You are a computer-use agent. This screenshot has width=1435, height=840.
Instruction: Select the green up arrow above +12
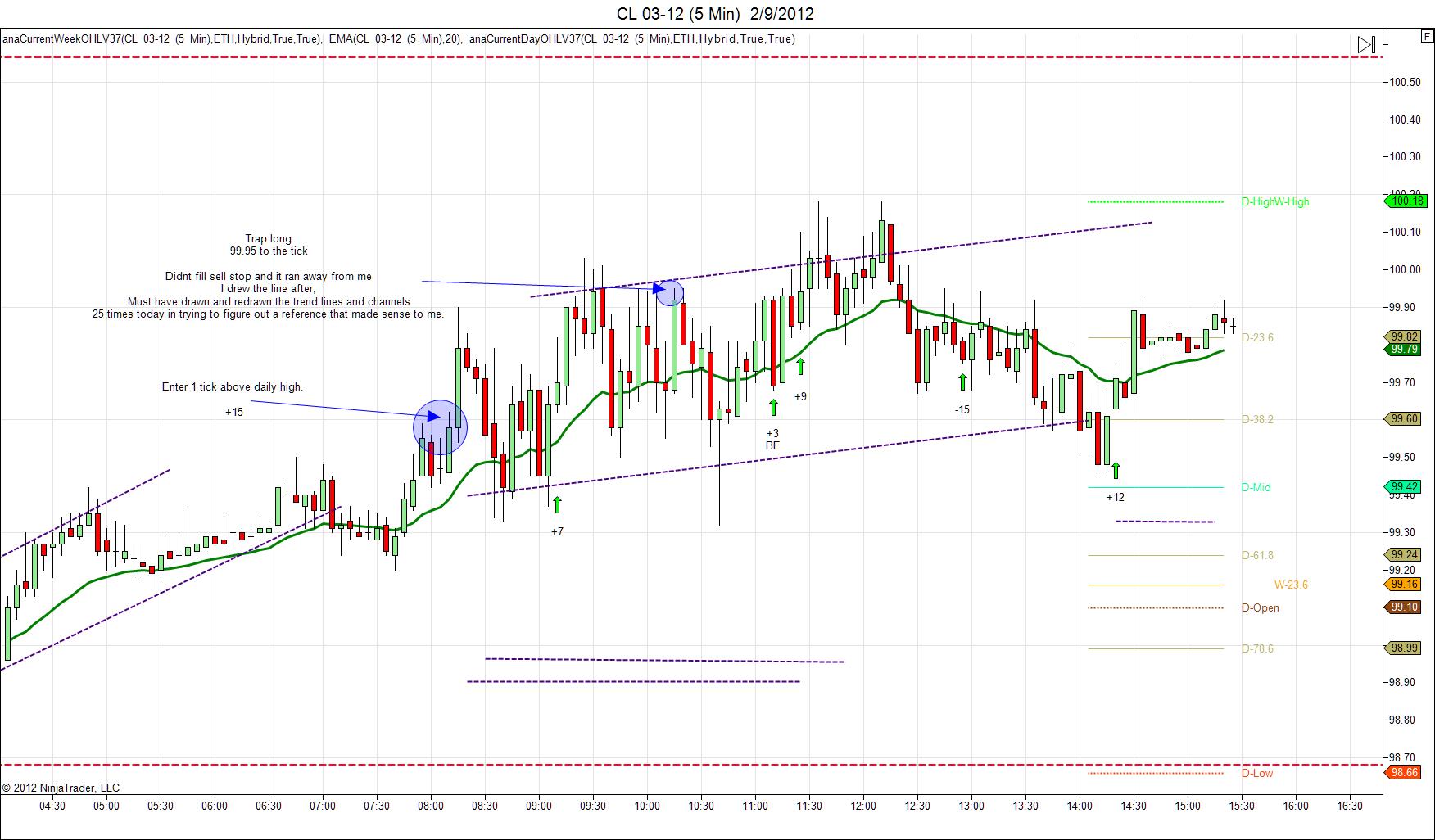[1115, 470]
